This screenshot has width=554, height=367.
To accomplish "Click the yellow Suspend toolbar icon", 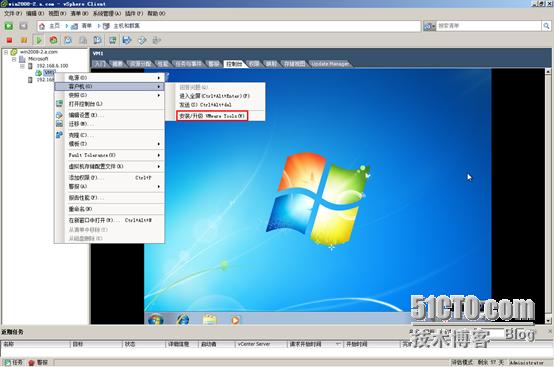I will tap(24, 40).
